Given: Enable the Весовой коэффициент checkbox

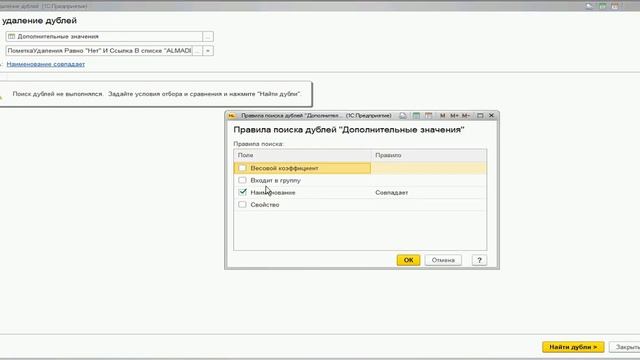Looking at the screenshot, I should (242, 168).
